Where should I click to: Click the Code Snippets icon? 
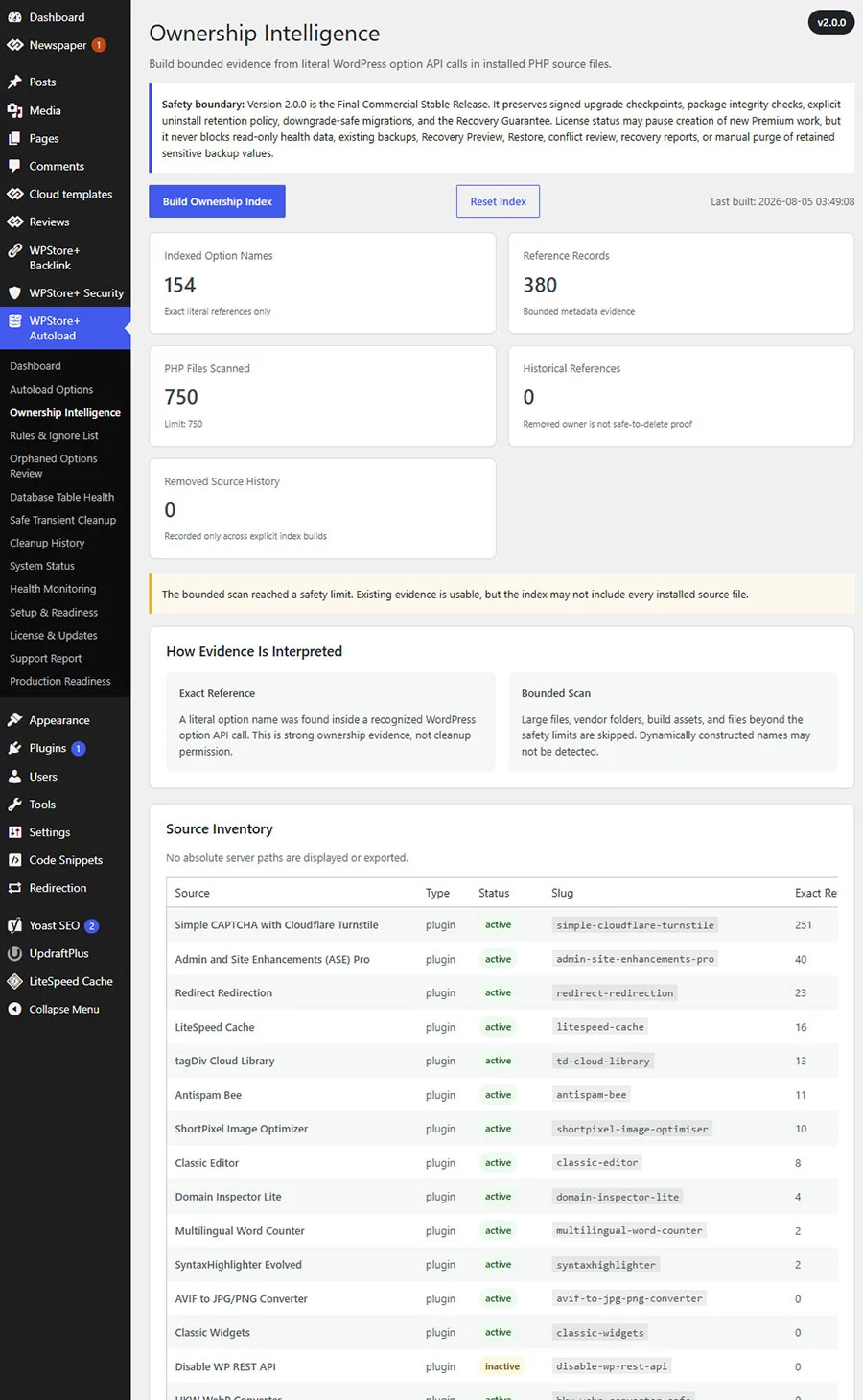[x=14, y=860]
